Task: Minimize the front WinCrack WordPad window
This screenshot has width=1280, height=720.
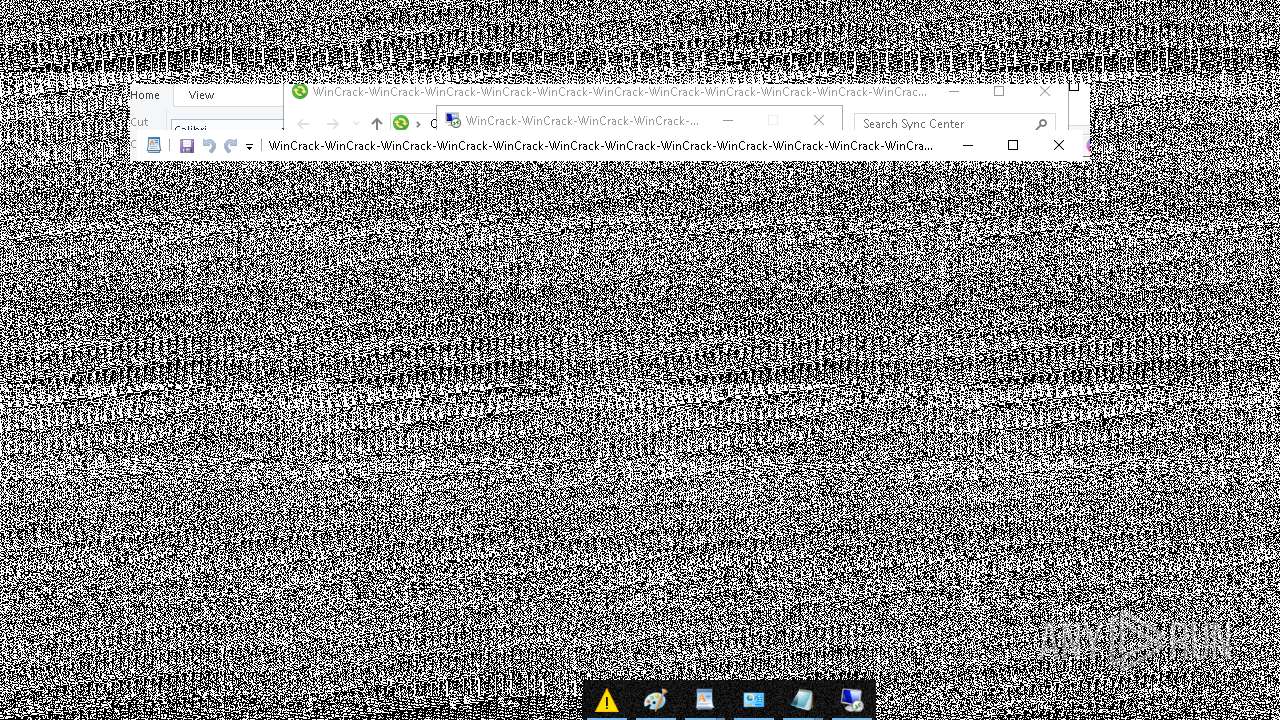Action: click(967, 146)
